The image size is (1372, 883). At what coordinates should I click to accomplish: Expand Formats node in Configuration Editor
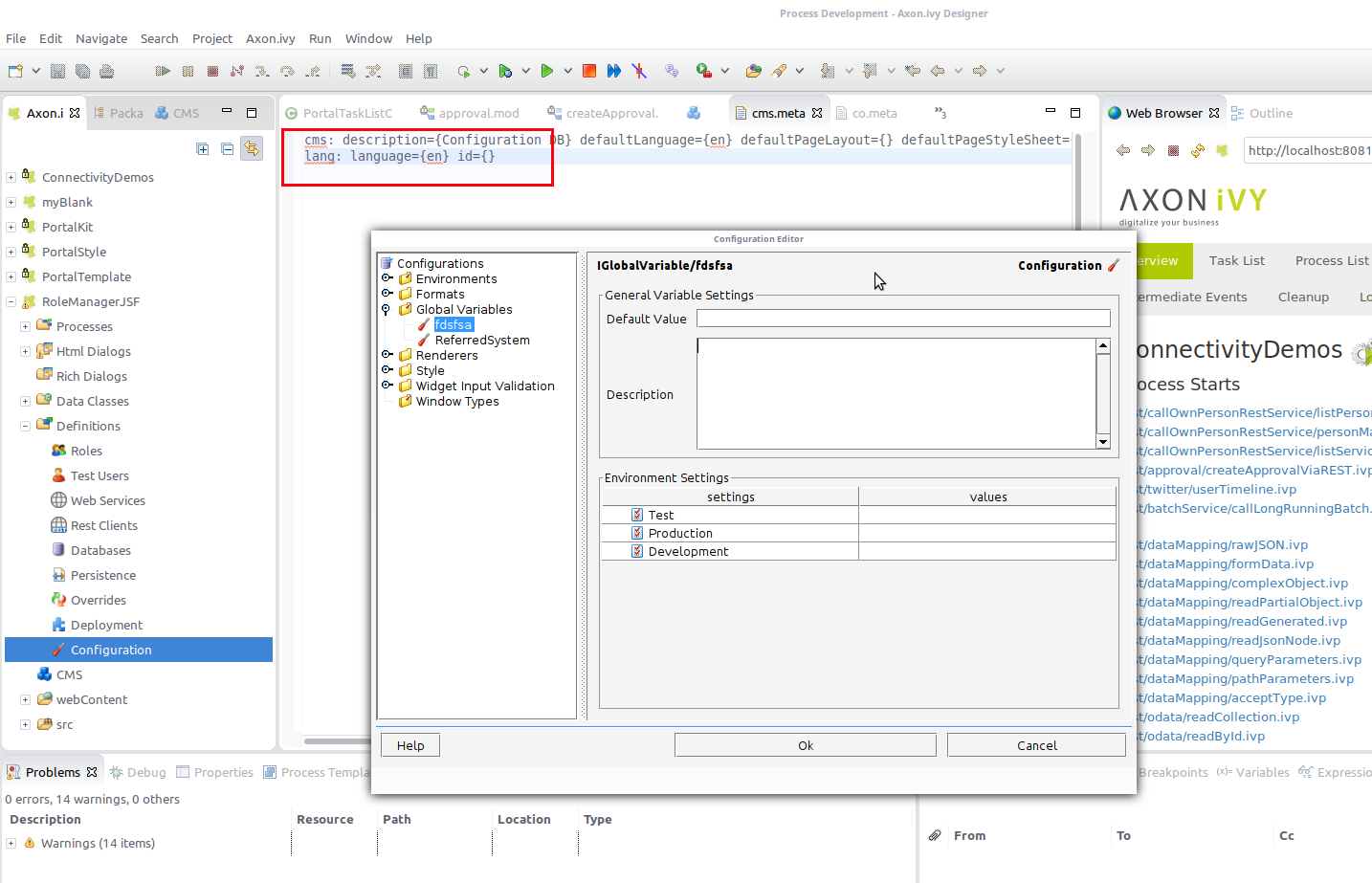[387, 294]
